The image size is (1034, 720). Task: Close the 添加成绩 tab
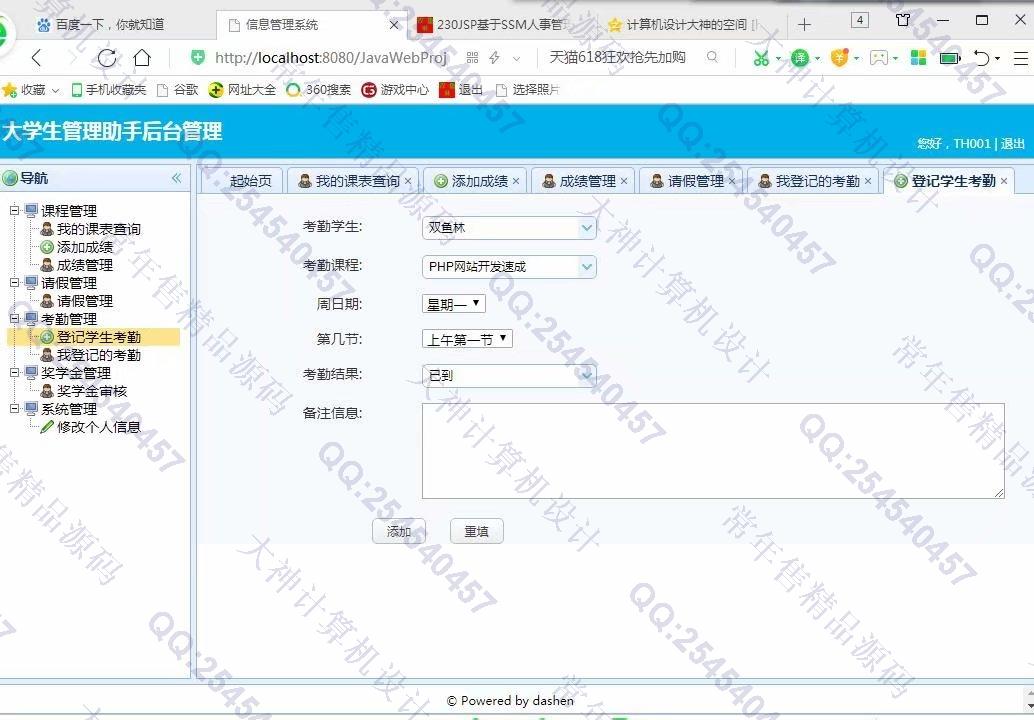click(516, 181)
